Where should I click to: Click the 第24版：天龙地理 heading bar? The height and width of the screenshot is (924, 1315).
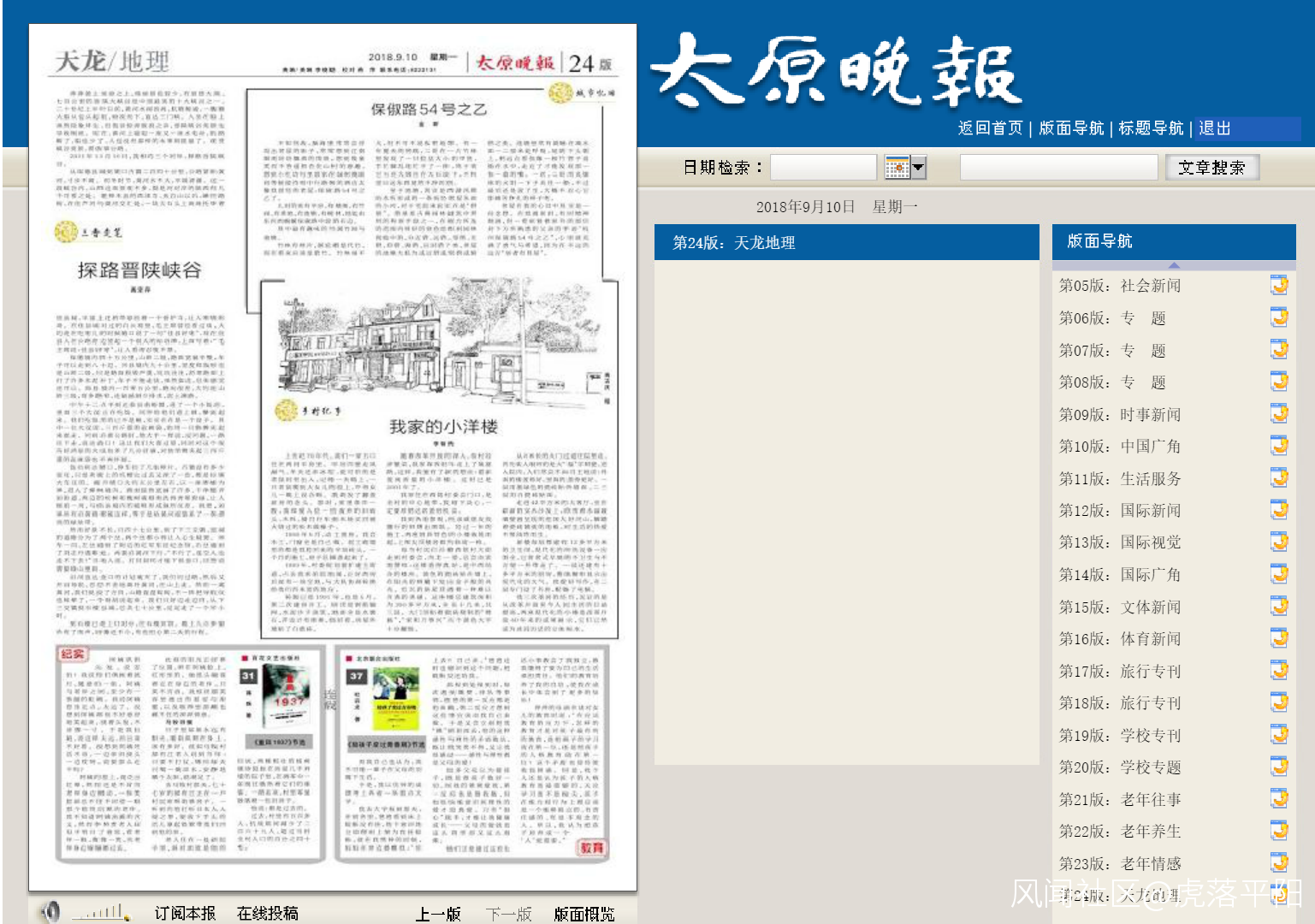point(846,242)
